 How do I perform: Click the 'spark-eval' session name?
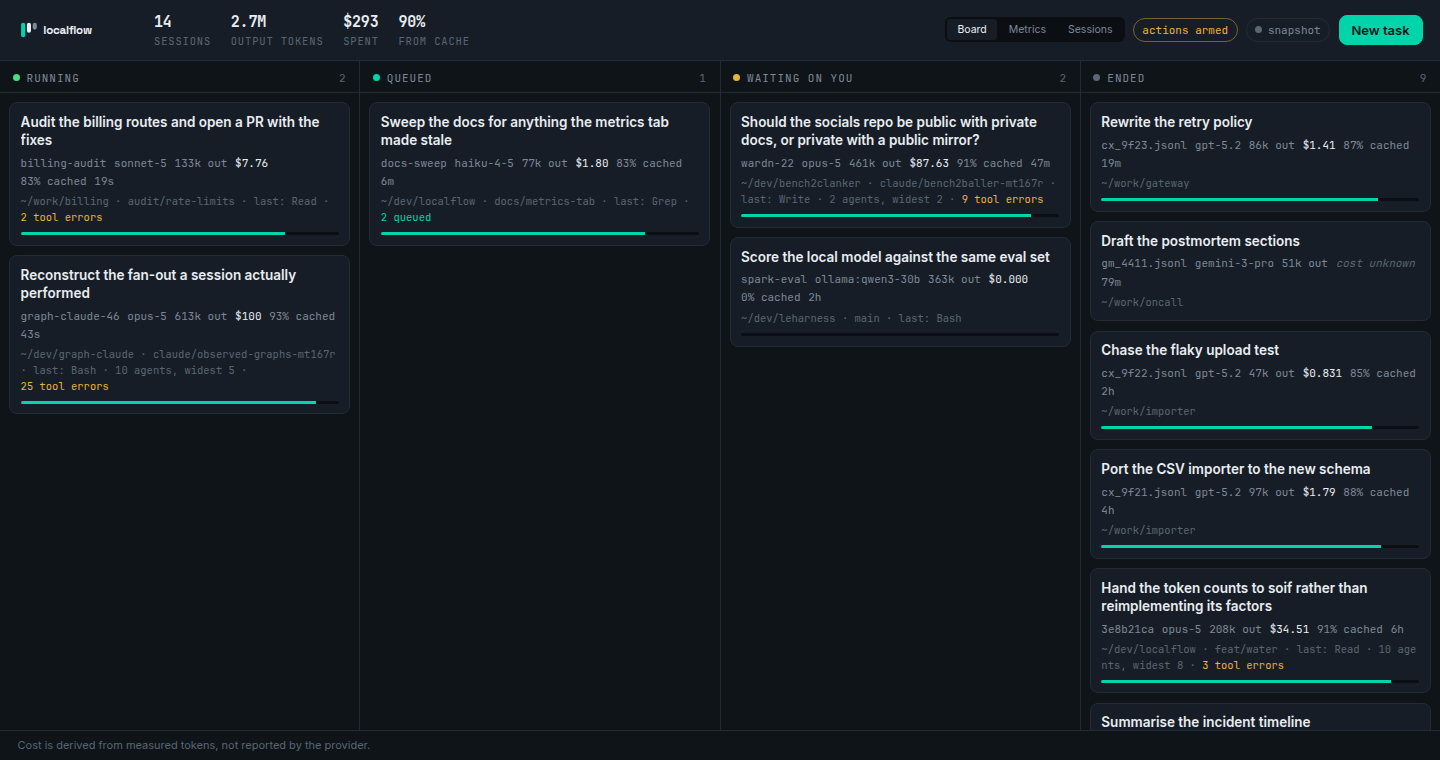tap(772, 279)
